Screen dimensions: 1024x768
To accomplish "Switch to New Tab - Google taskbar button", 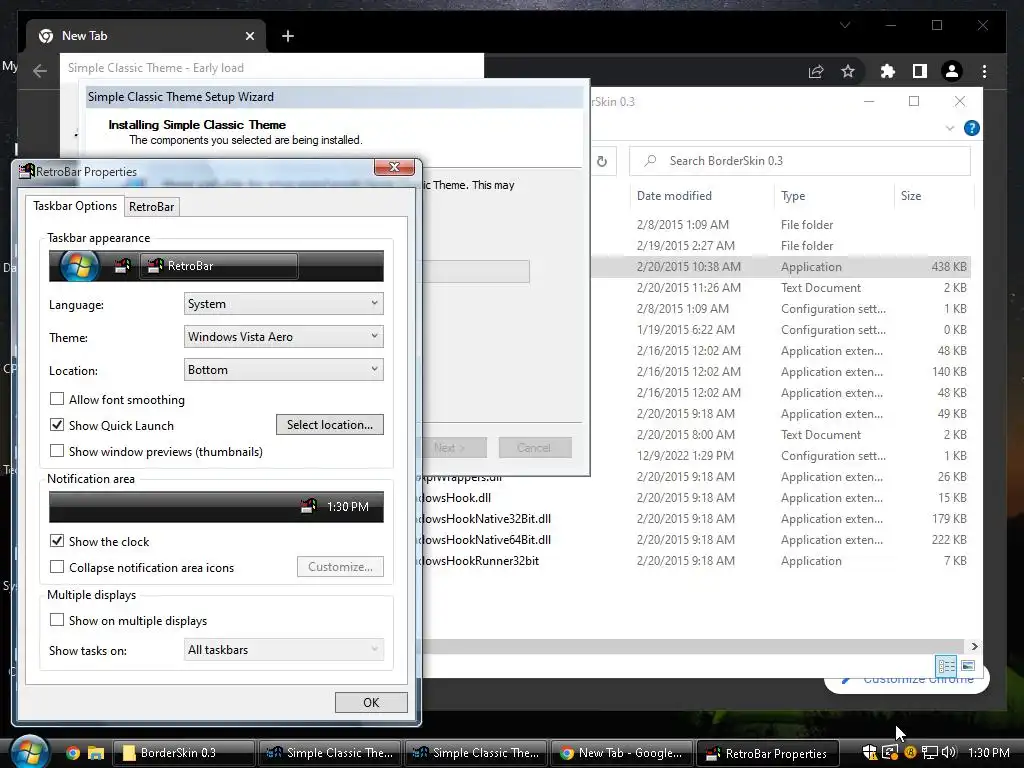I will coord(622,753).
